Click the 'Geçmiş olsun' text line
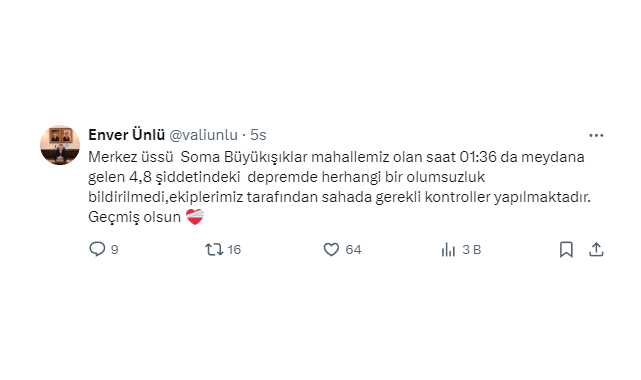 [x=134, y=217]
